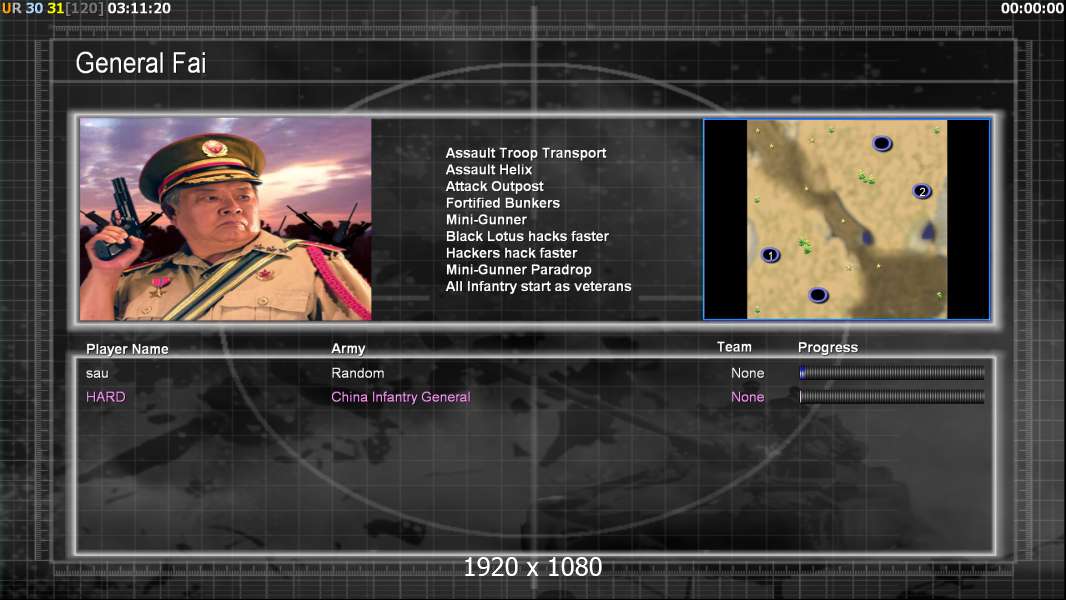
Task: Click 'Hackers hack faster' text
Action: (x=511, y=253)
